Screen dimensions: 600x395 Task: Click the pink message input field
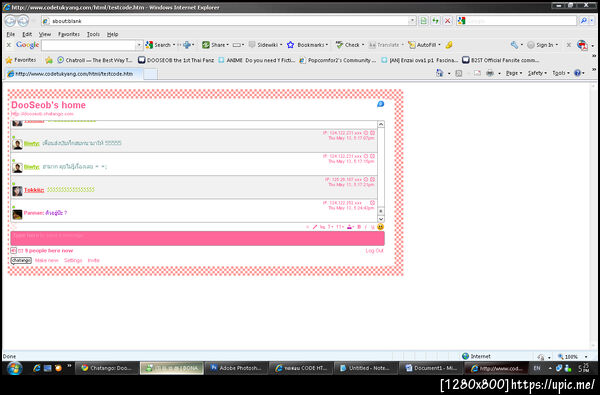pyautogui.click(x=197, y=238)
